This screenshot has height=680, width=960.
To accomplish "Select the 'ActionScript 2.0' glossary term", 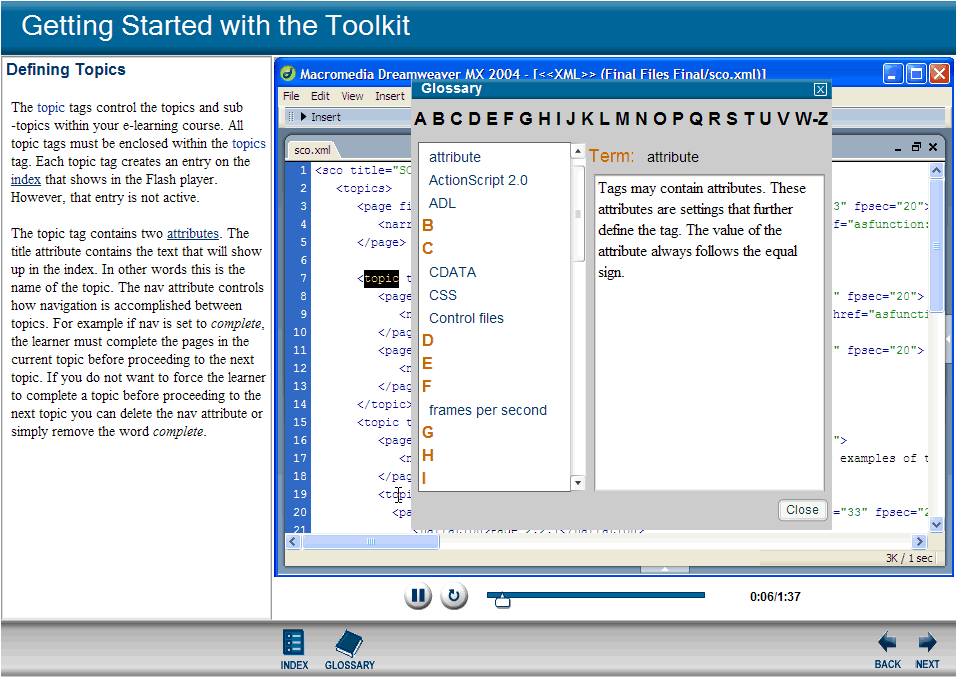I will 478,181.
